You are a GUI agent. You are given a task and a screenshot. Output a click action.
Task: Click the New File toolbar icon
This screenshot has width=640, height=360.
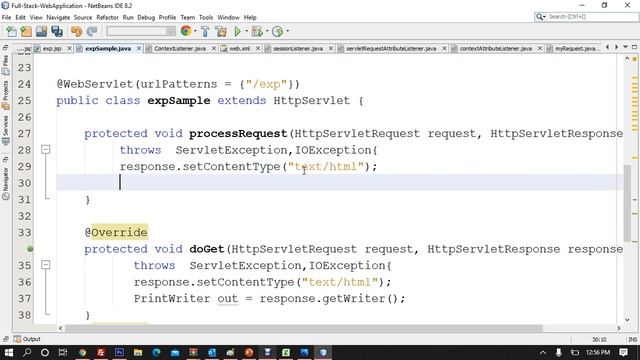(x=11, y=31)
